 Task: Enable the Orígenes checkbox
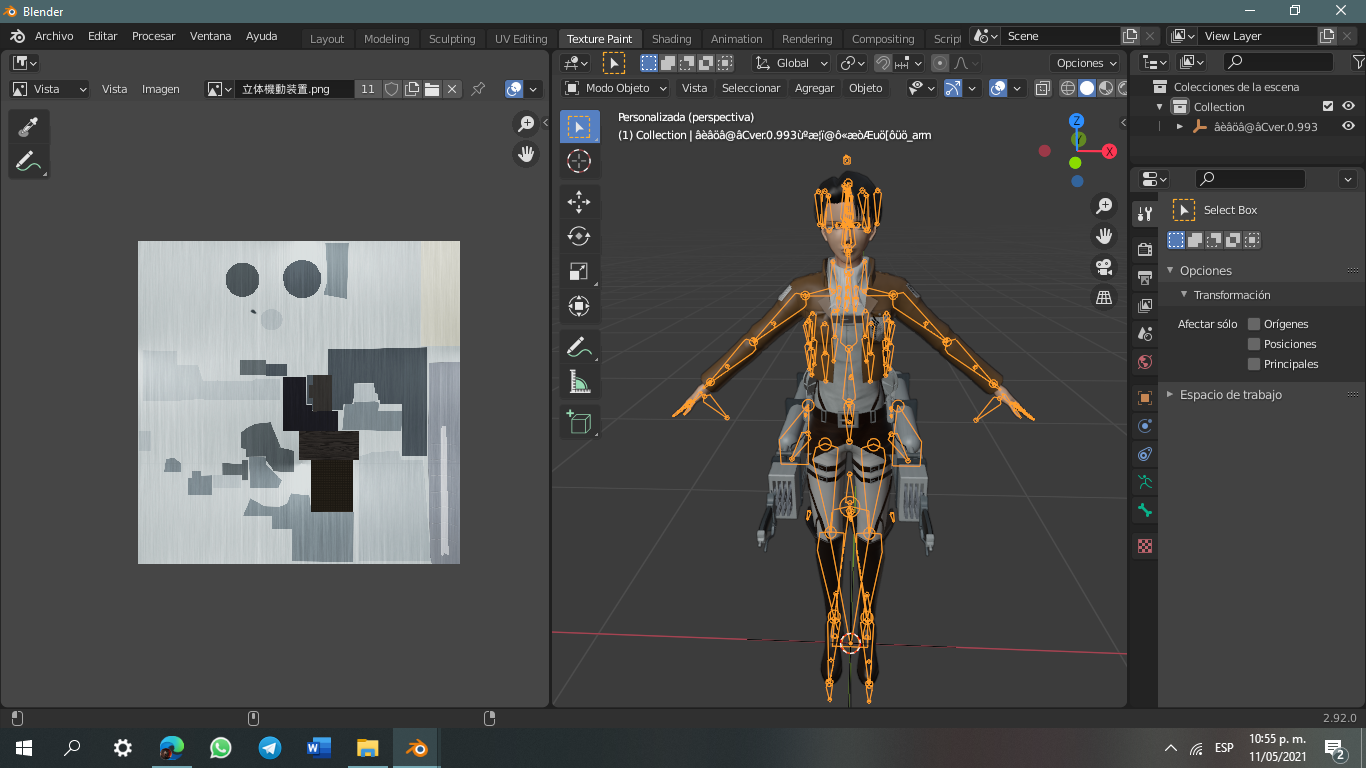coord(1254,324)
